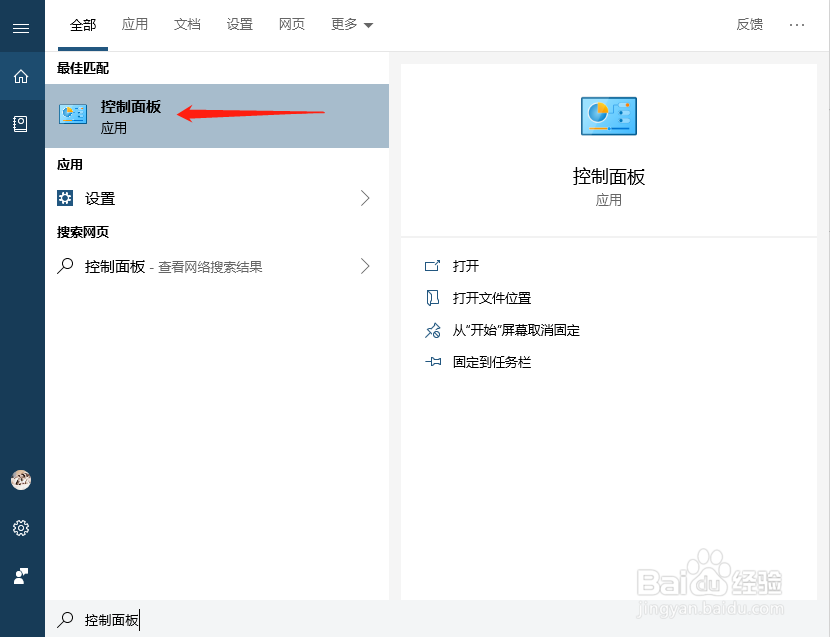Screen dimensions: 830x637
Task: Select the 设置 app result
Action: pos(217,198)
